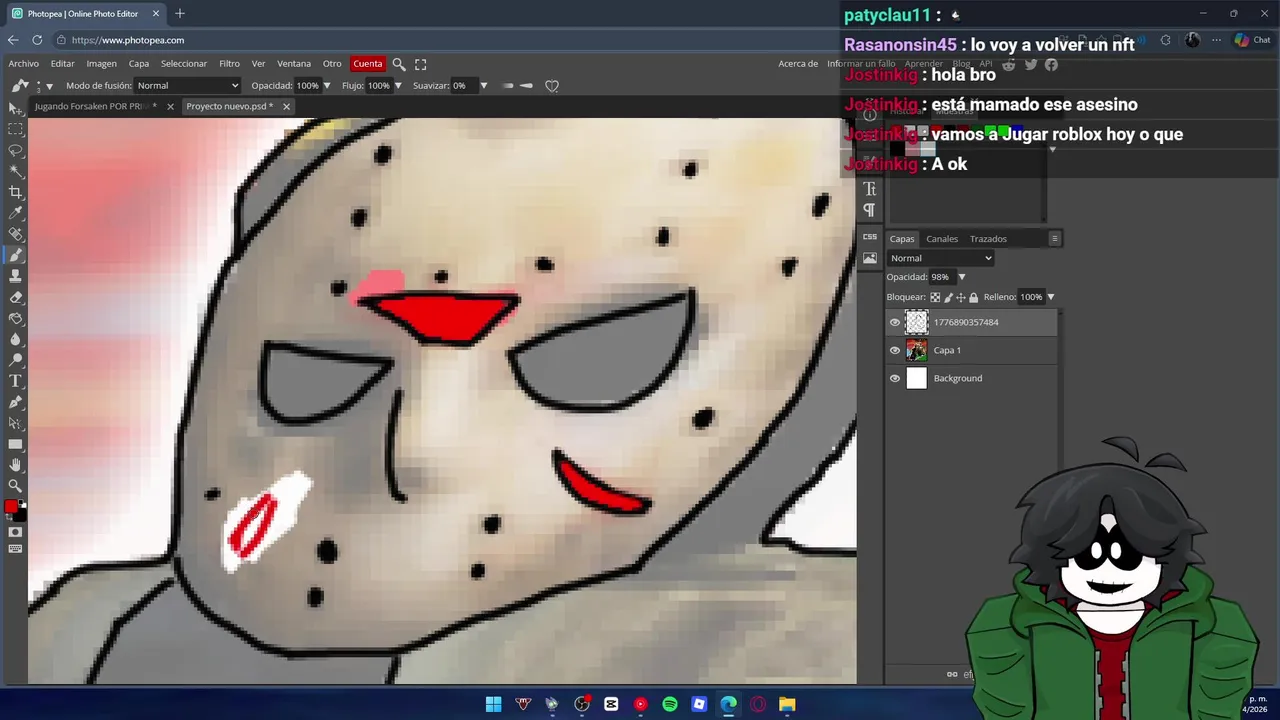The height and width of the screenshot is (720, 1280).
Task: Hide layer 1776890357484 with eye icon
Action: (x=895, y=322)
